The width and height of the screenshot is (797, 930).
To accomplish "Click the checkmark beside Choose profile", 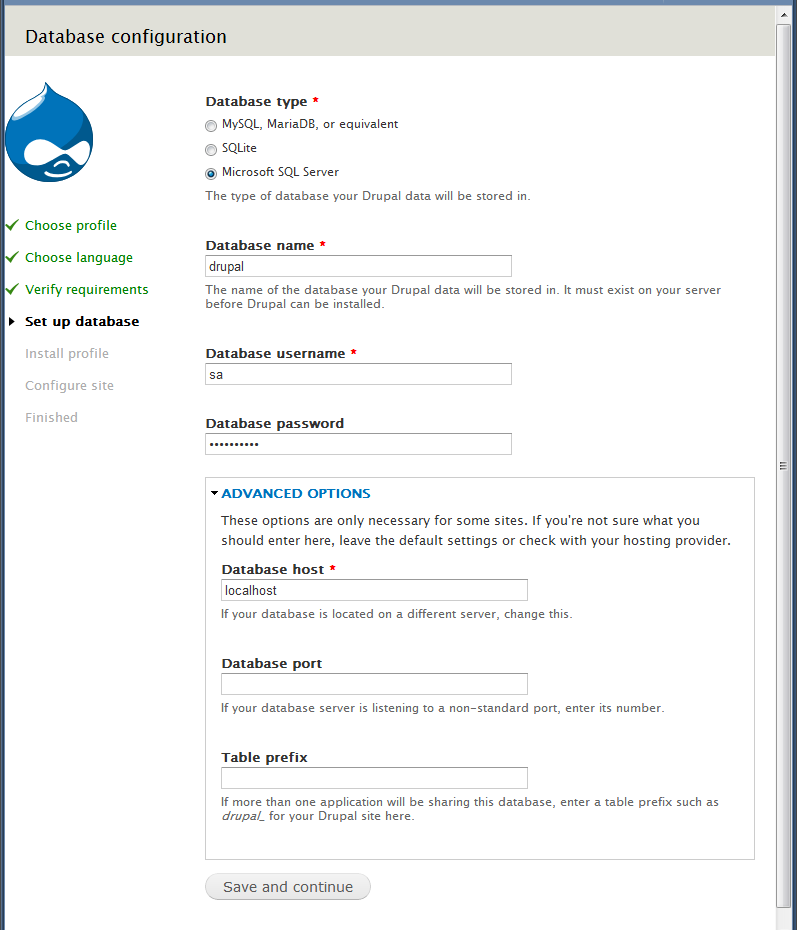I will (12, 225).
